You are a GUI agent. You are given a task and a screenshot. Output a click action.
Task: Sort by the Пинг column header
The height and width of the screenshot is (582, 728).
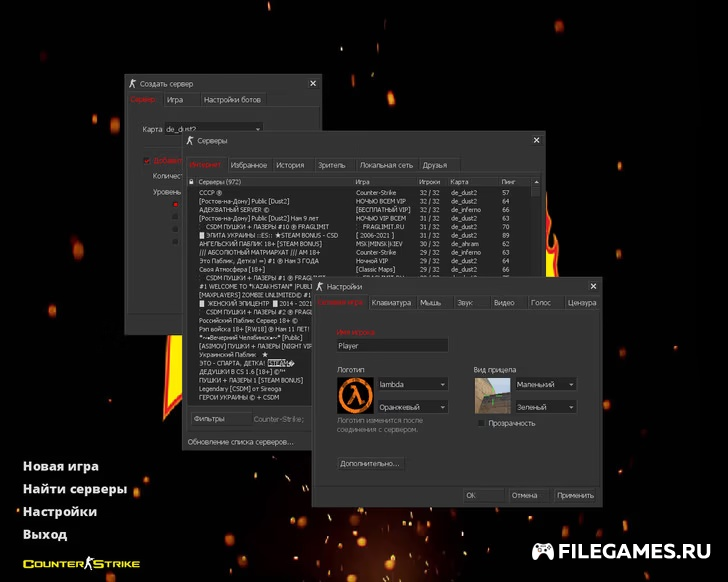point(515,181)
